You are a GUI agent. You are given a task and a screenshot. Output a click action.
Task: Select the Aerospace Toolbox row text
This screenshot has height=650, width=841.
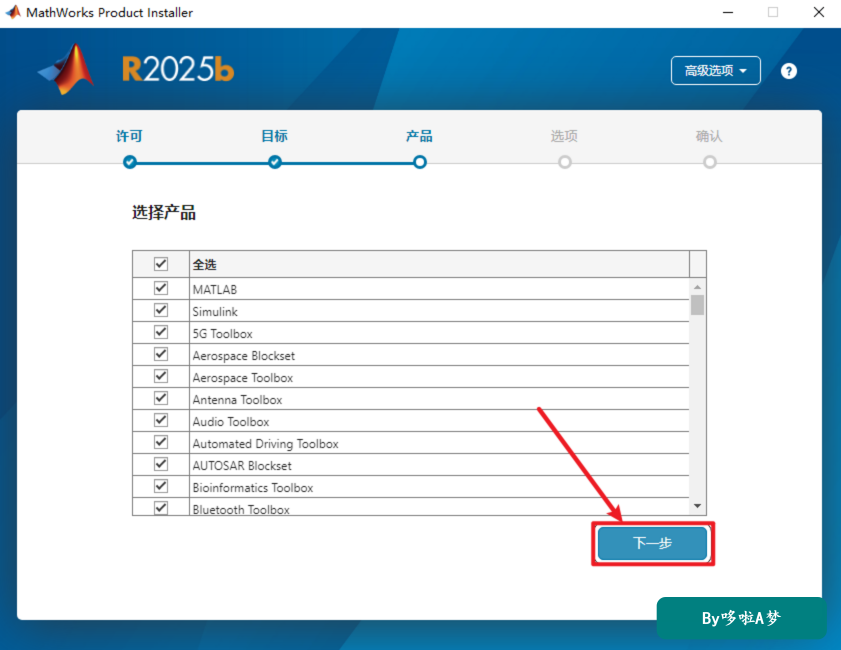point(243,378)
